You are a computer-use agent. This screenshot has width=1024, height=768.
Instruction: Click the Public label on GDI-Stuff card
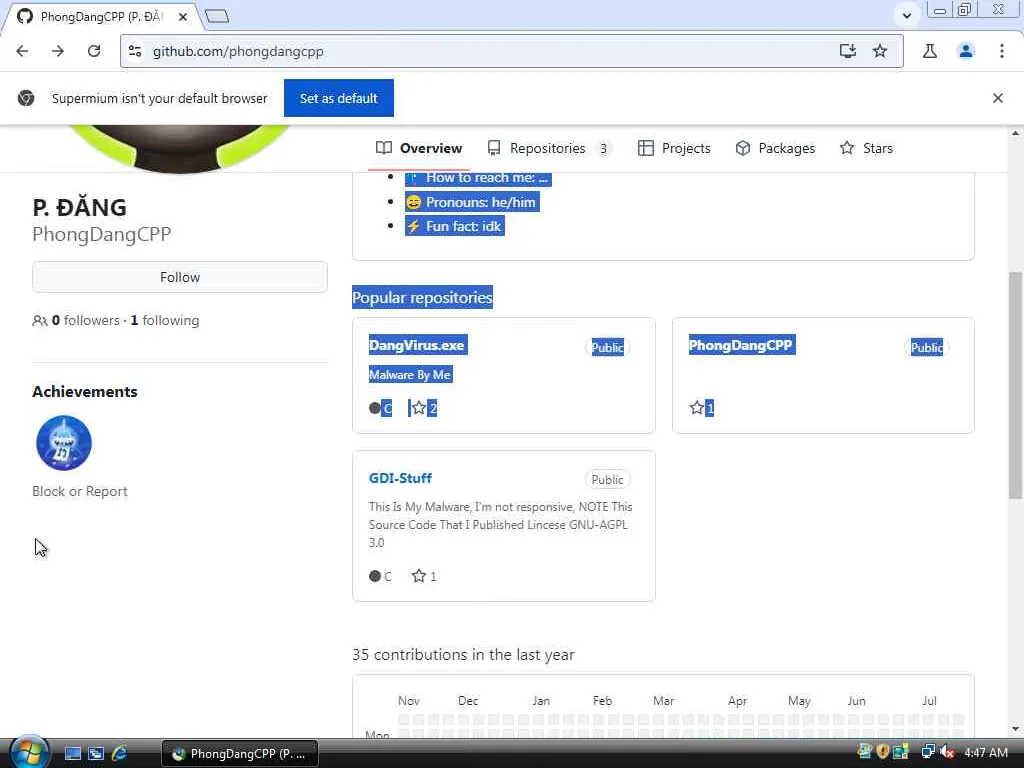[607, 479]
